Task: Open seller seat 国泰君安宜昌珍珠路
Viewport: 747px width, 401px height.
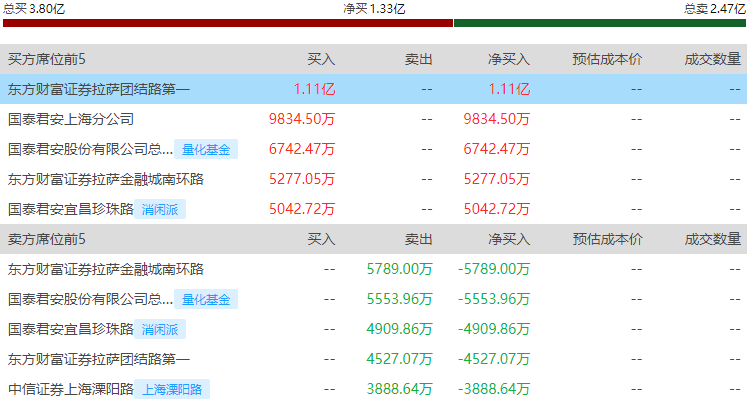Action: (71, 329)
